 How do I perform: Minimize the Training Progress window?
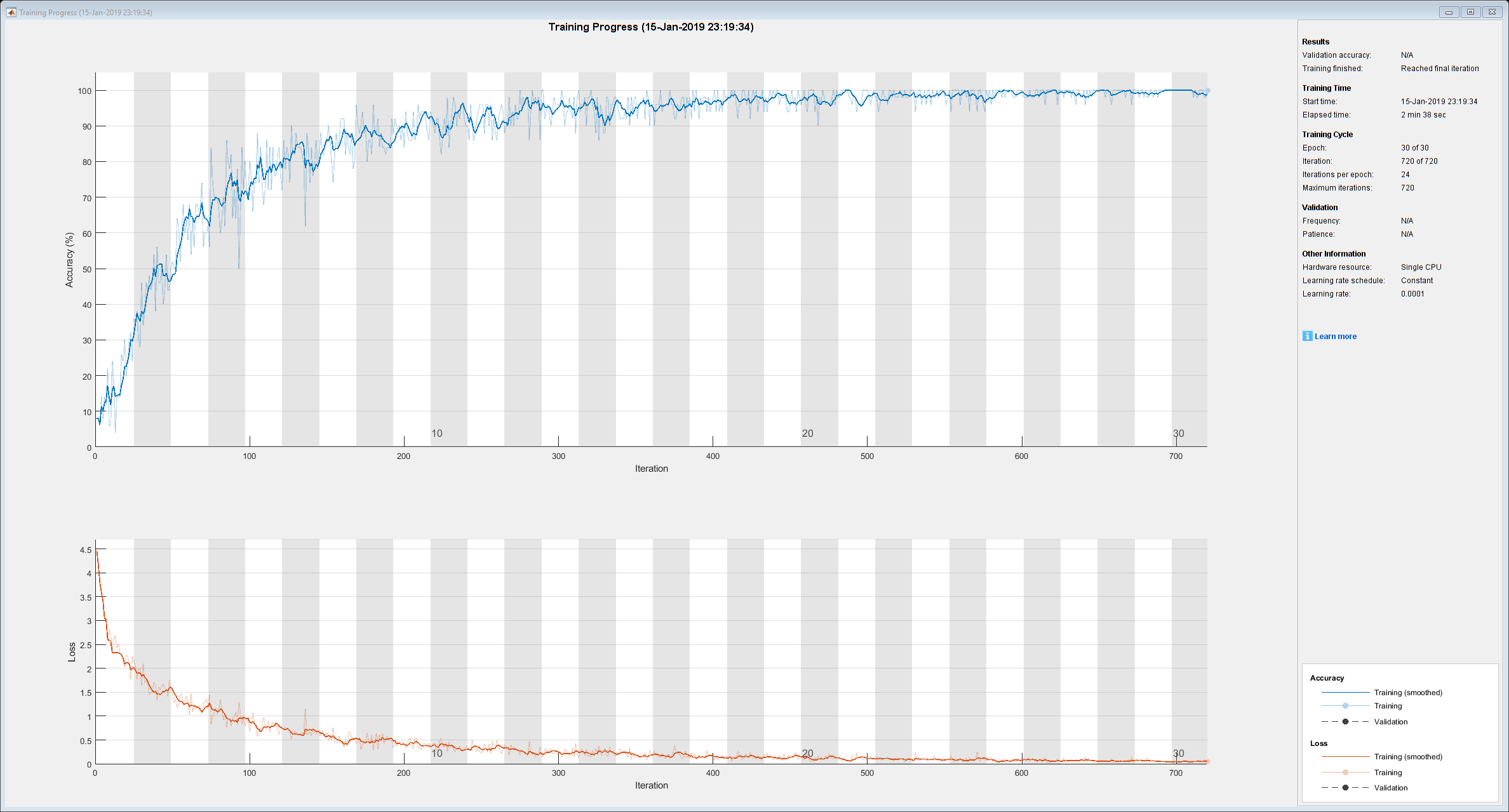click(x=1449, y=12)
